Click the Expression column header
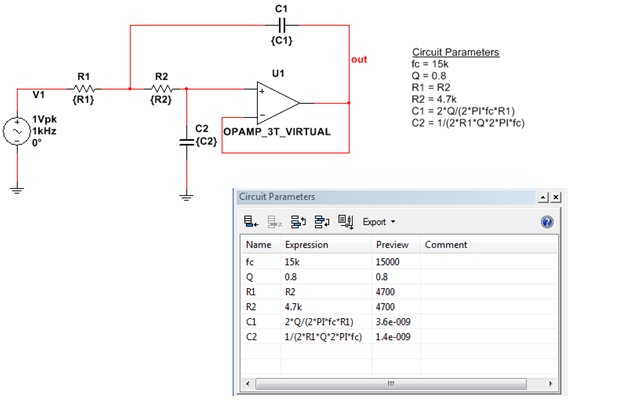Viewport: 623px width, 404px height. [x=306, y=244]
